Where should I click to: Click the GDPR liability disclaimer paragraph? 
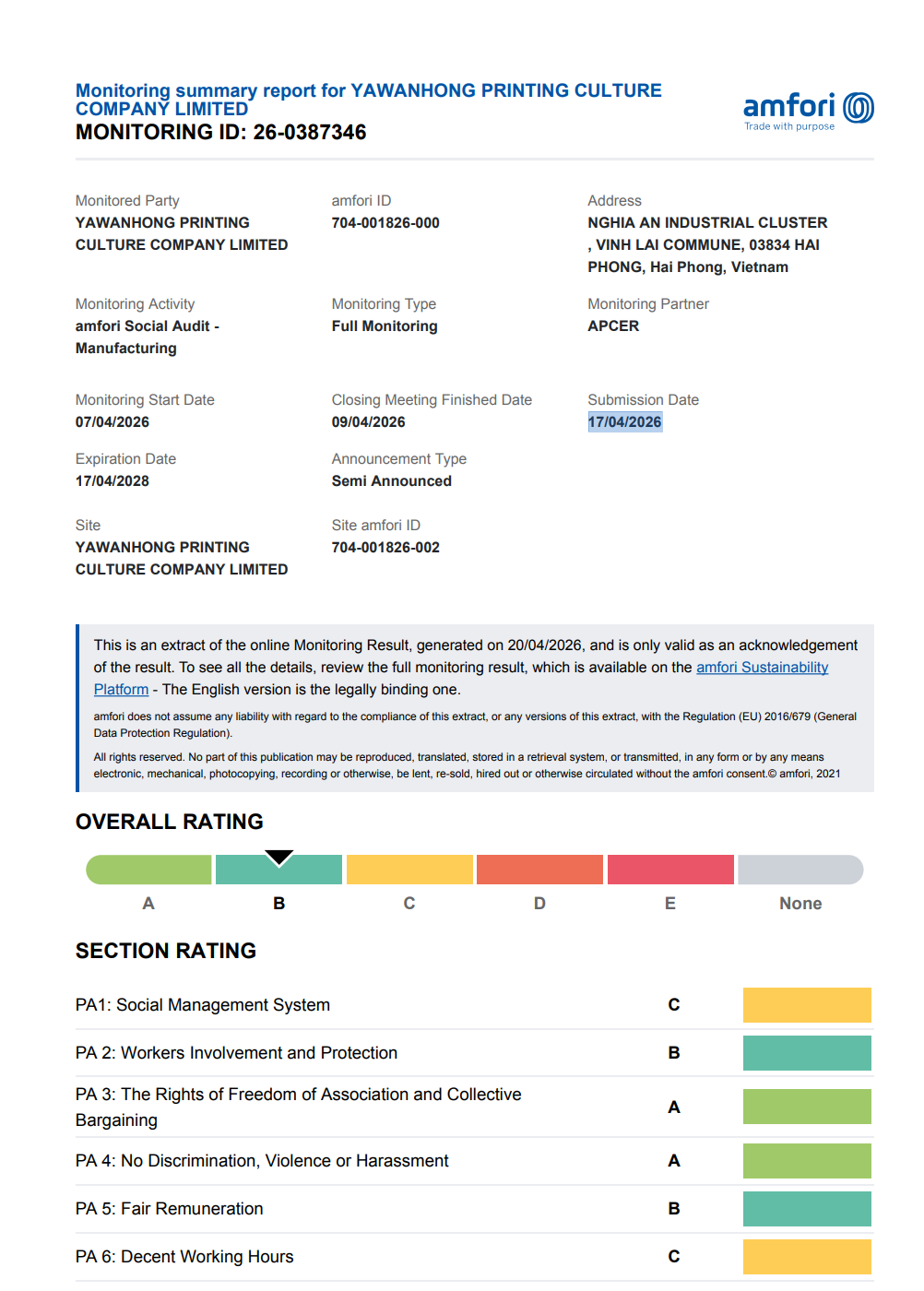[475, 725]
